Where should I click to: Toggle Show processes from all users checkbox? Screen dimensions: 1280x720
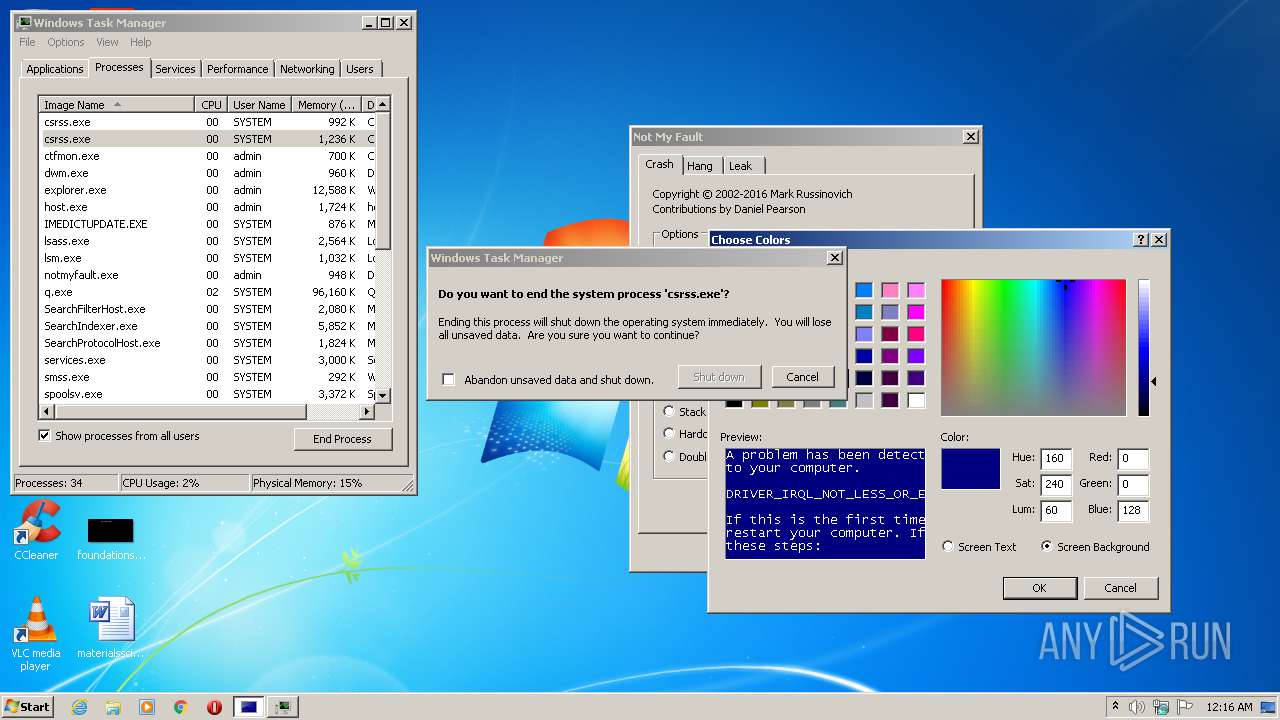pos(44,436)
